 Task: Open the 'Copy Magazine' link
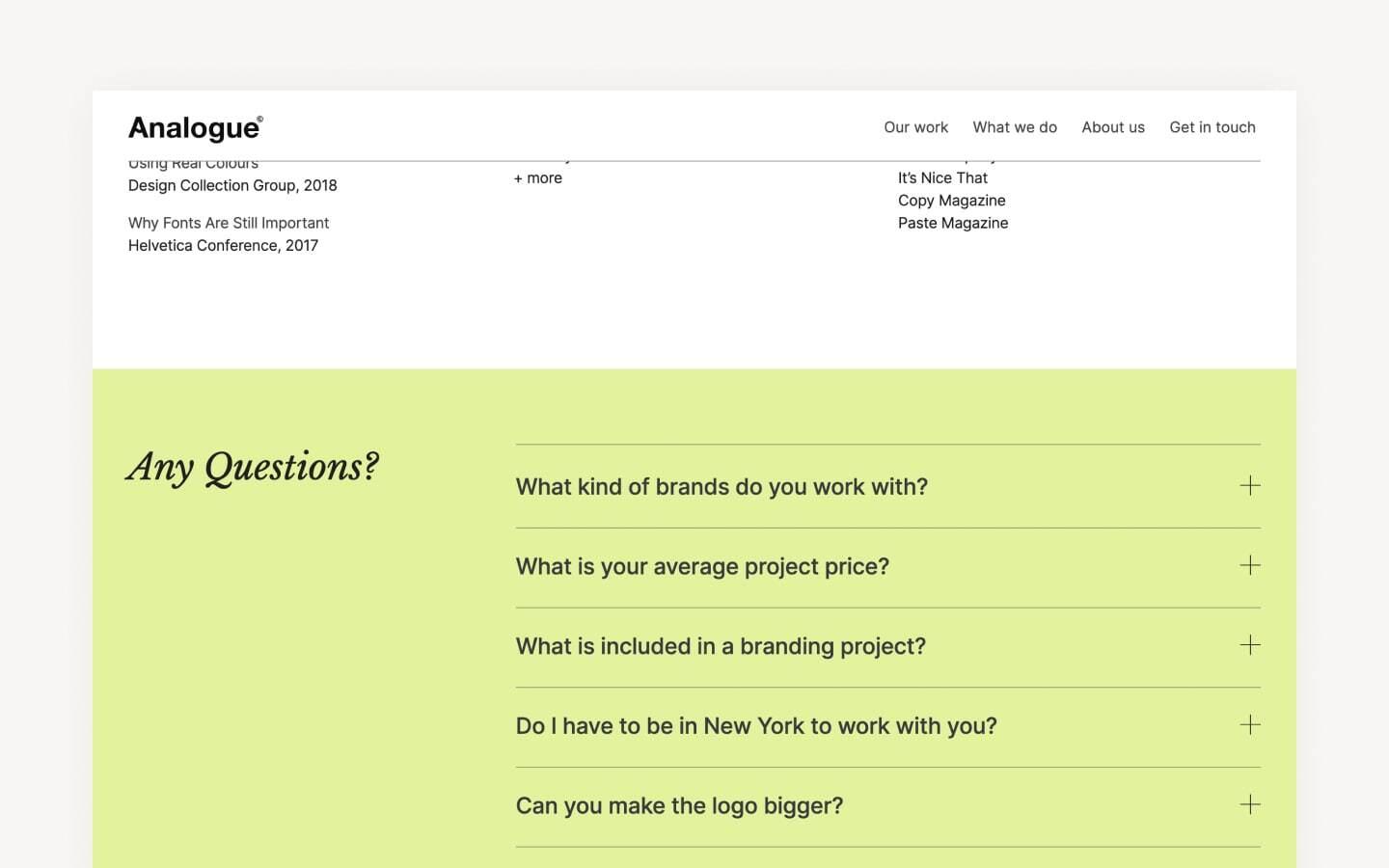click(x=952, y=201)
